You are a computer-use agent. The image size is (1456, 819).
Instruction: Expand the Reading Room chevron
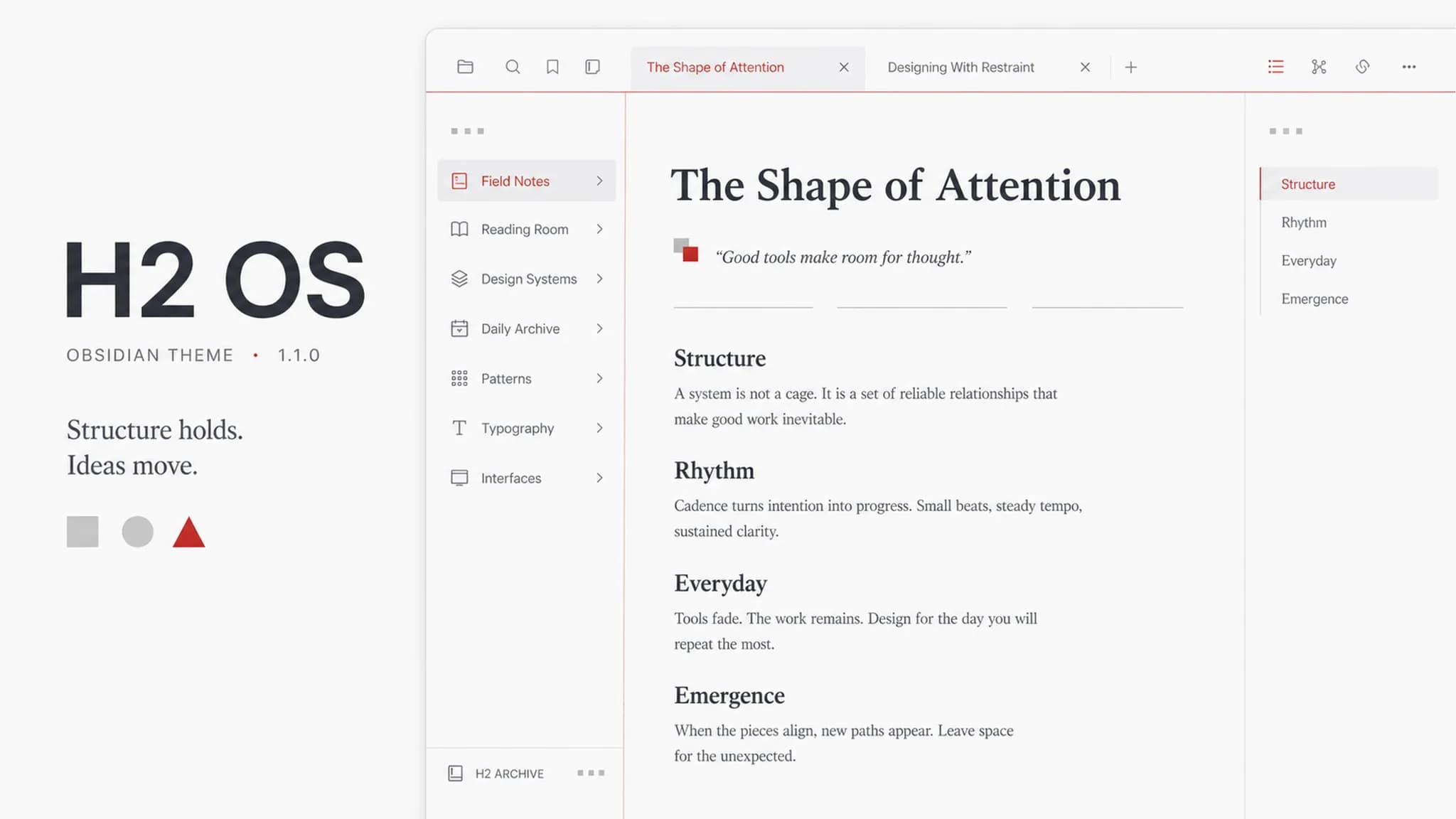[599, 229]
